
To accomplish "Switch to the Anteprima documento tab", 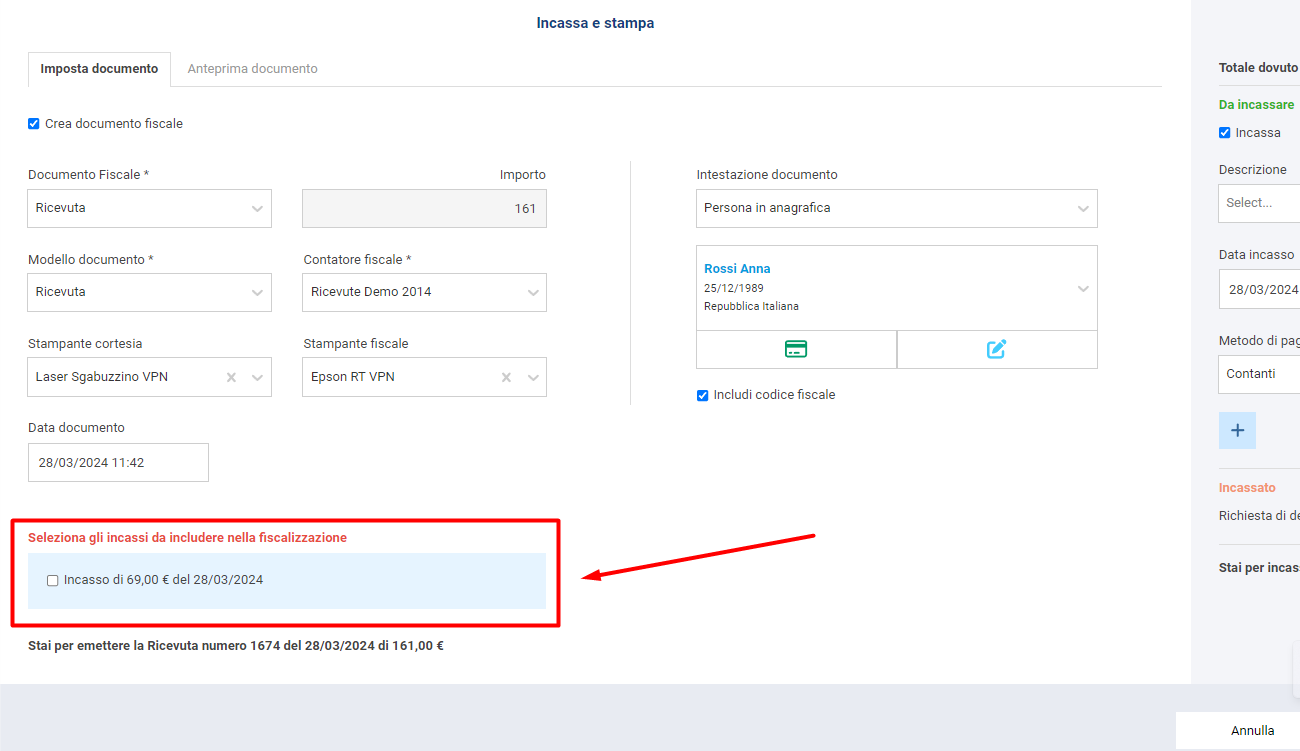I will [252, 69].
